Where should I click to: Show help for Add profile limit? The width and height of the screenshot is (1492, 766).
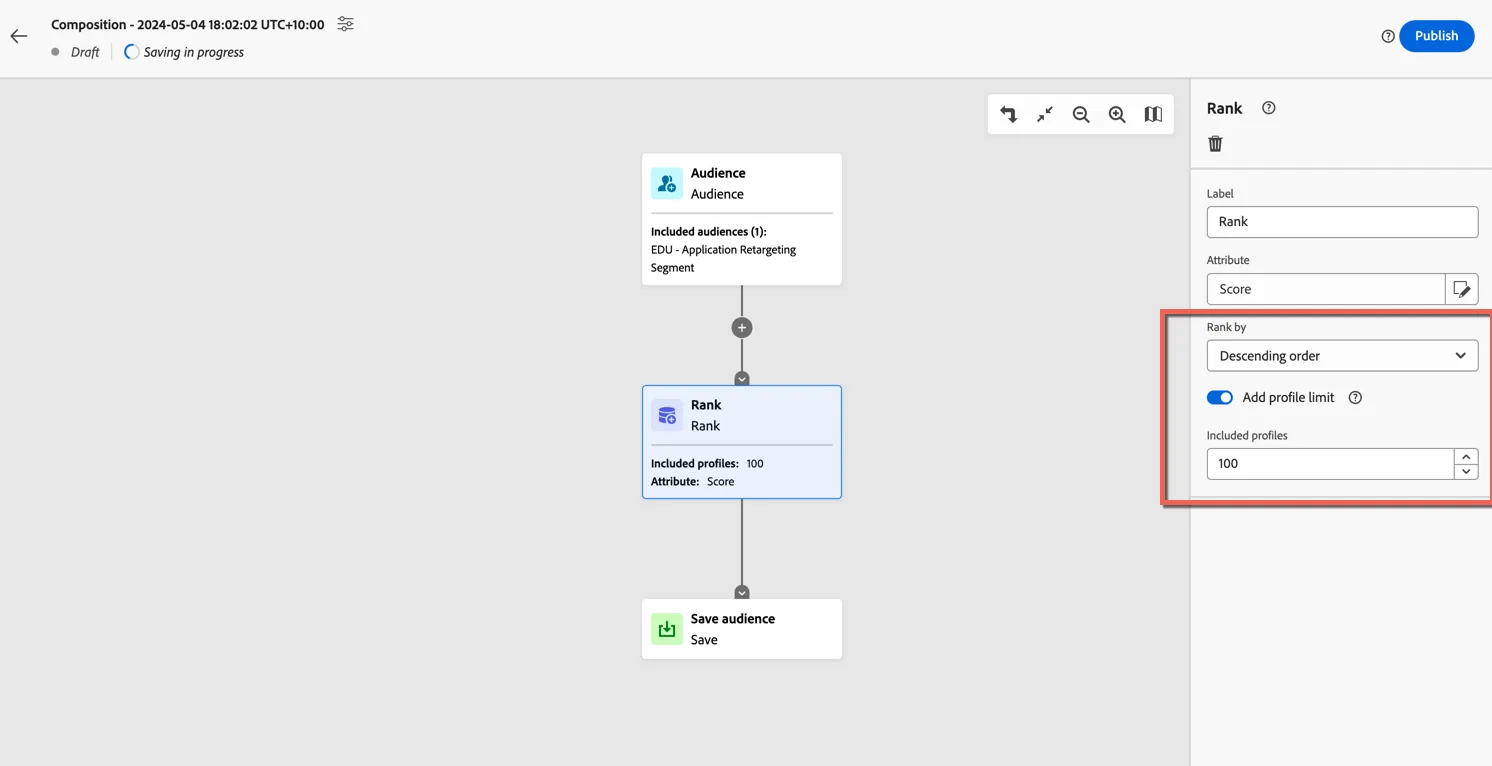[x=1356, y=398]
